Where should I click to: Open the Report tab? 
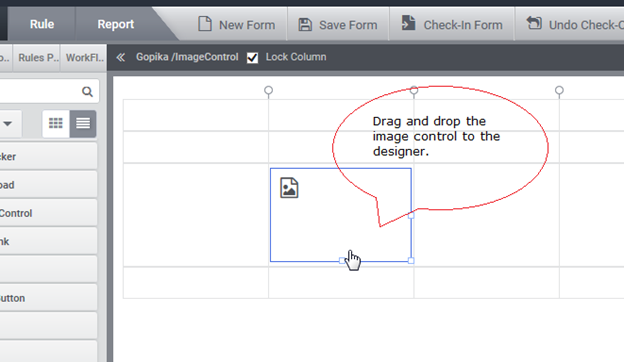(116, 24)
